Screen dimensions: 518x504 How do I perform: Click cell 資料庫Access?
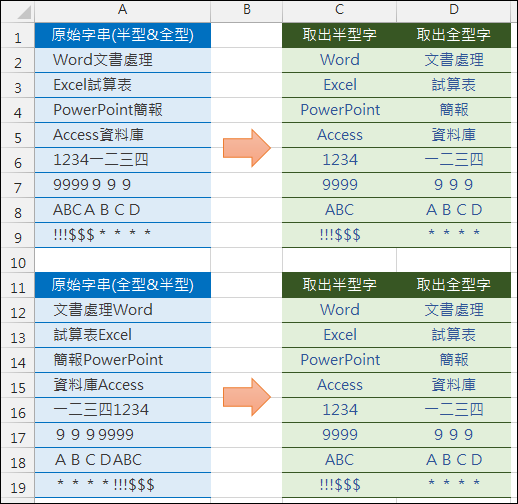point(123,385)
